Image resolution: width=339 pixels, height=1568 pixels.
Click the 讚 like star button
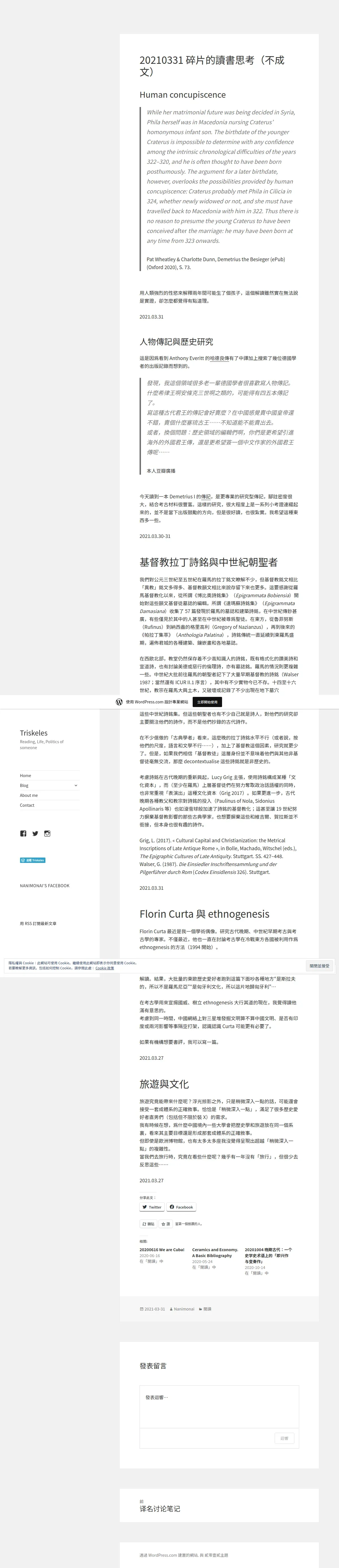point(166,1224)
